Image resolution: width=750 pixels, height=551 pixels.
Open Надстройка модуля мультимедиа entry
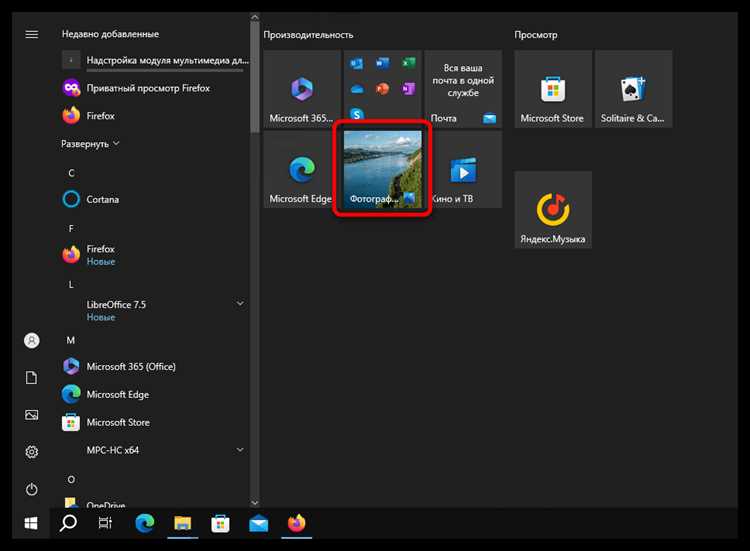click(x=155, y=60)
